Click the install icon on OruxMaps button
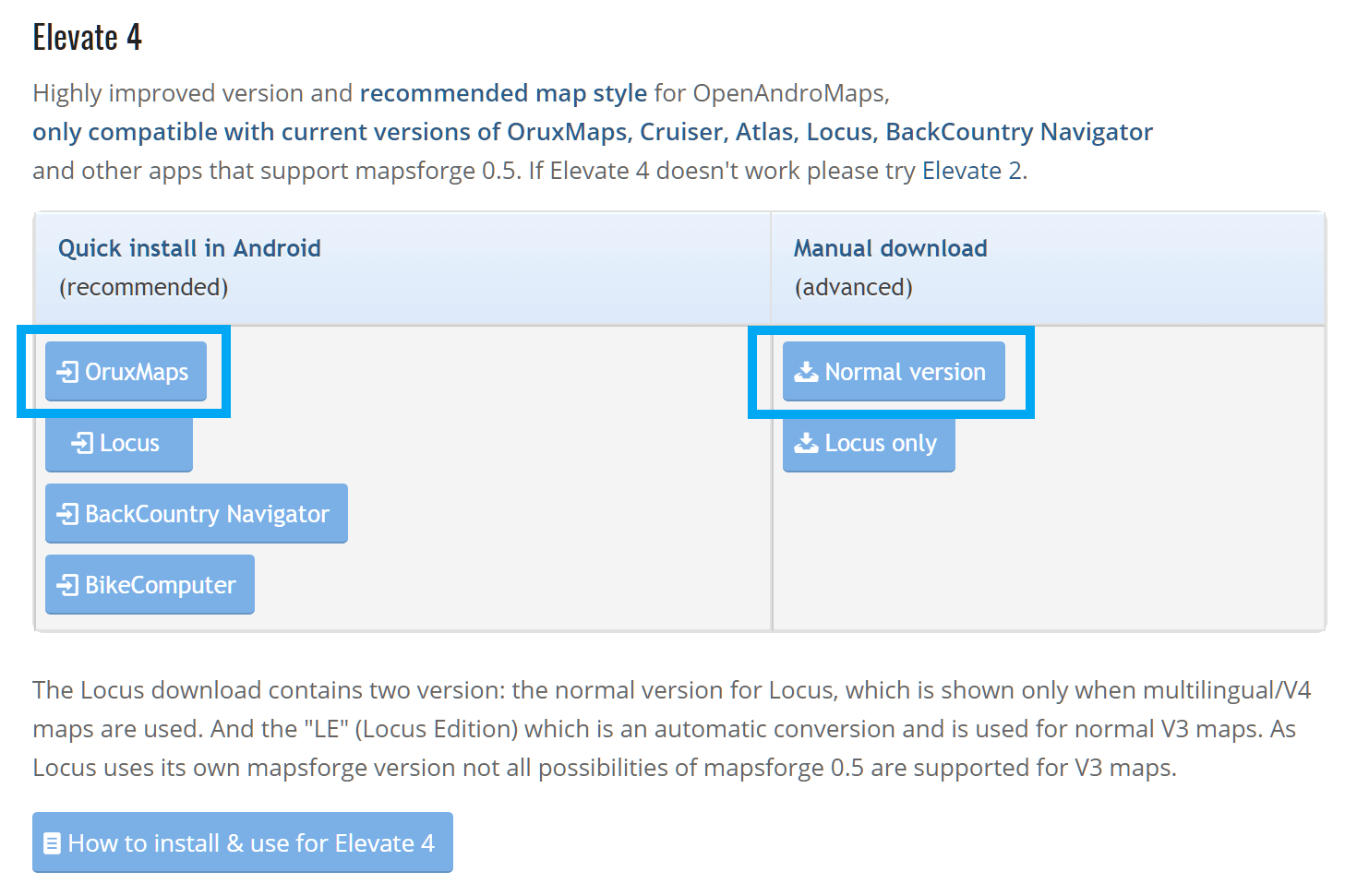This screenshot has height=896, width=1369. point(67,372)
